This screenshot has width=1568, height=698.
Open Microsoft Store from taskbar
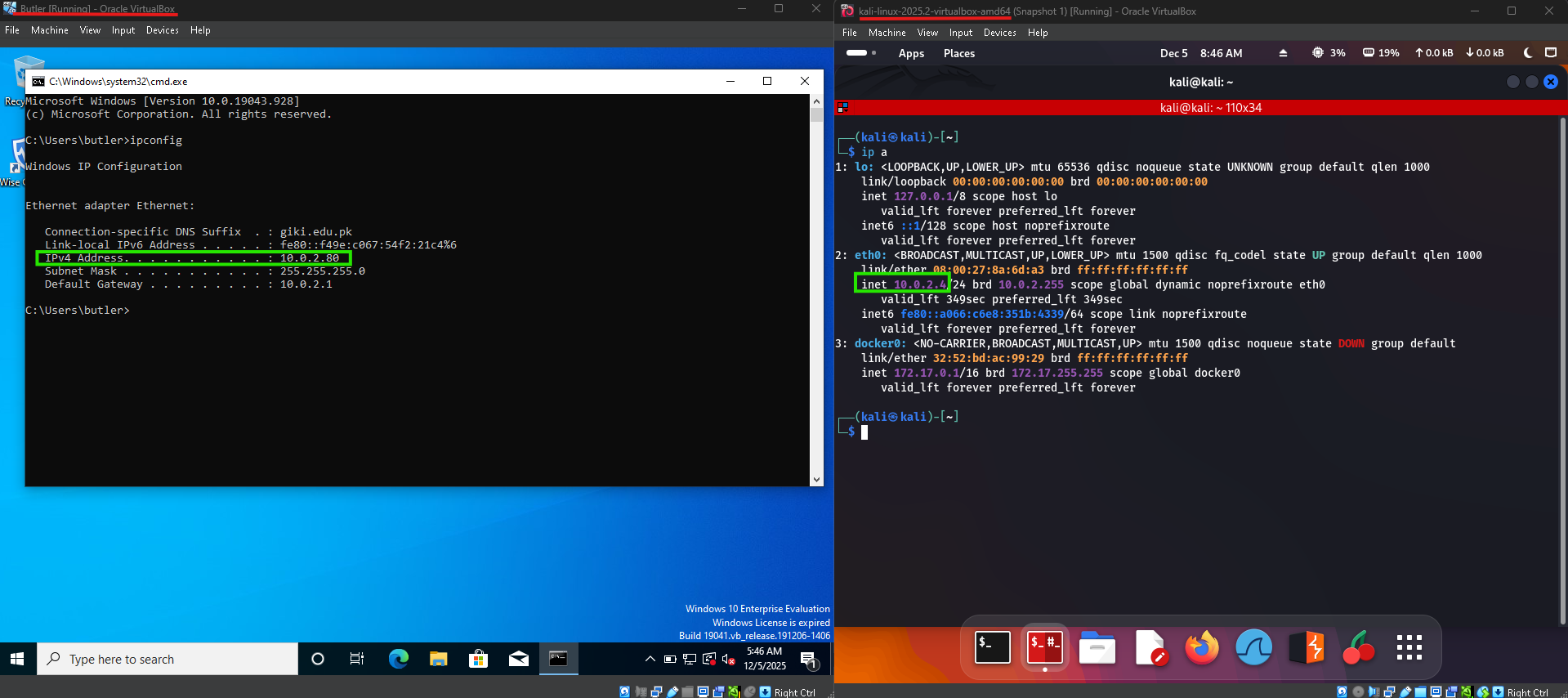pos(479,659)
